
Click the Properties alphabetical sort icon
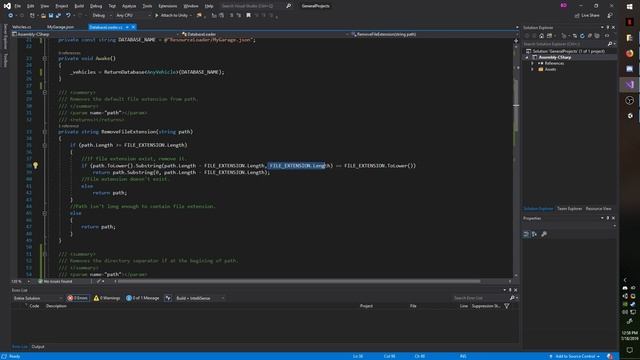click(x=534, y=234)
